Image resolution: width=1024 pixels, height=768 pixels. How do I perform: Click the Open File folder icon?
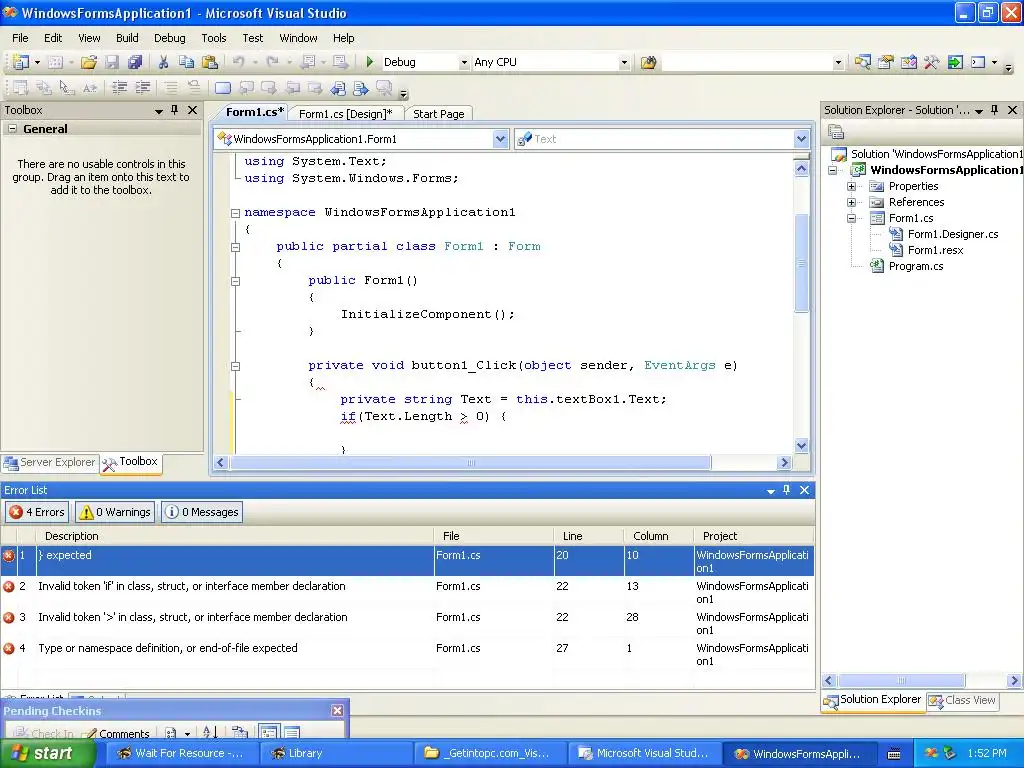[x=89, y=62]
